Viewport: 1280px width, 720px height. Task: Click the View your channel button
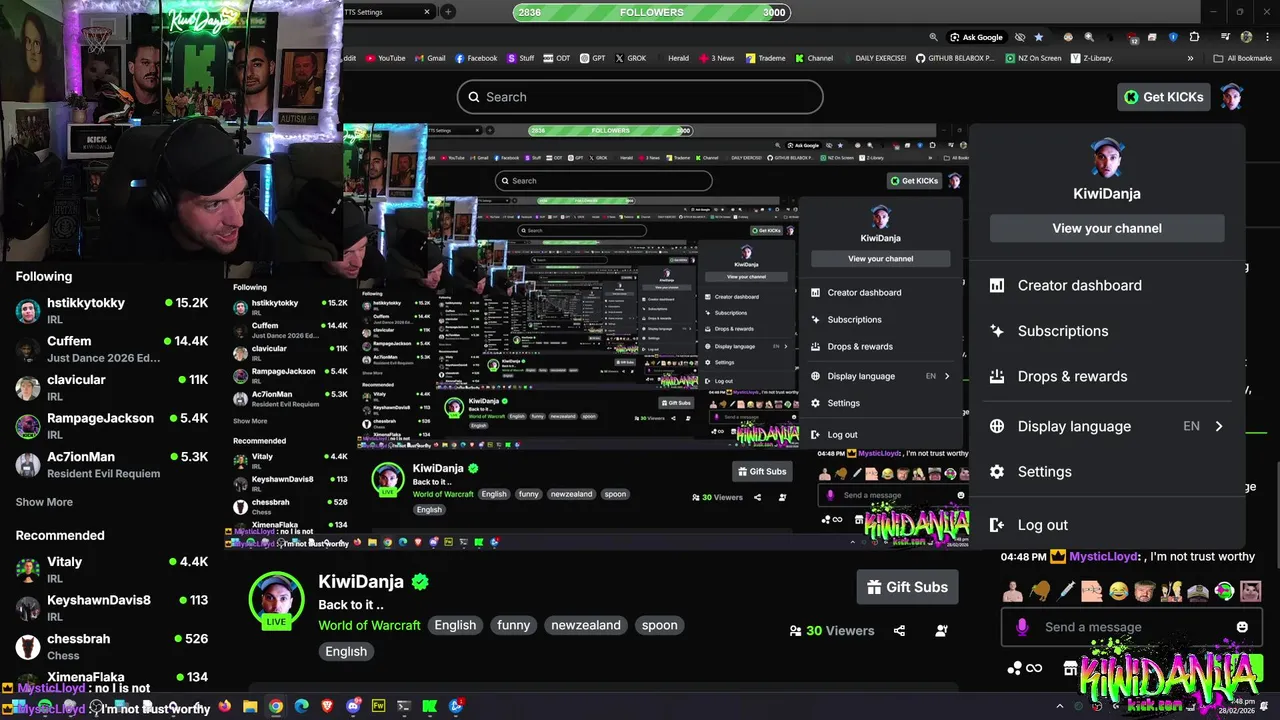pyautogui.click(x=1107, y=228)
